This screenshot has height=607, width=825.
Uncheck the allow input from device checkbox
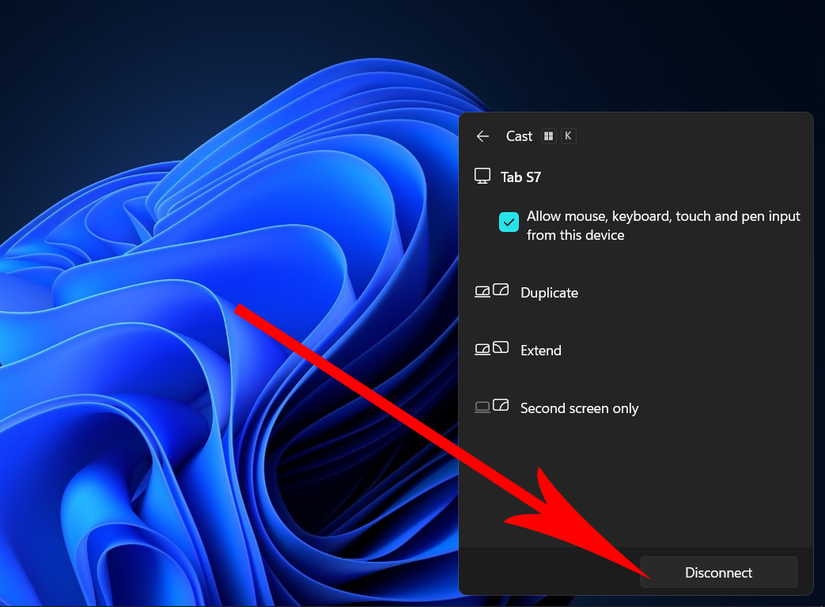click(509, 222)
